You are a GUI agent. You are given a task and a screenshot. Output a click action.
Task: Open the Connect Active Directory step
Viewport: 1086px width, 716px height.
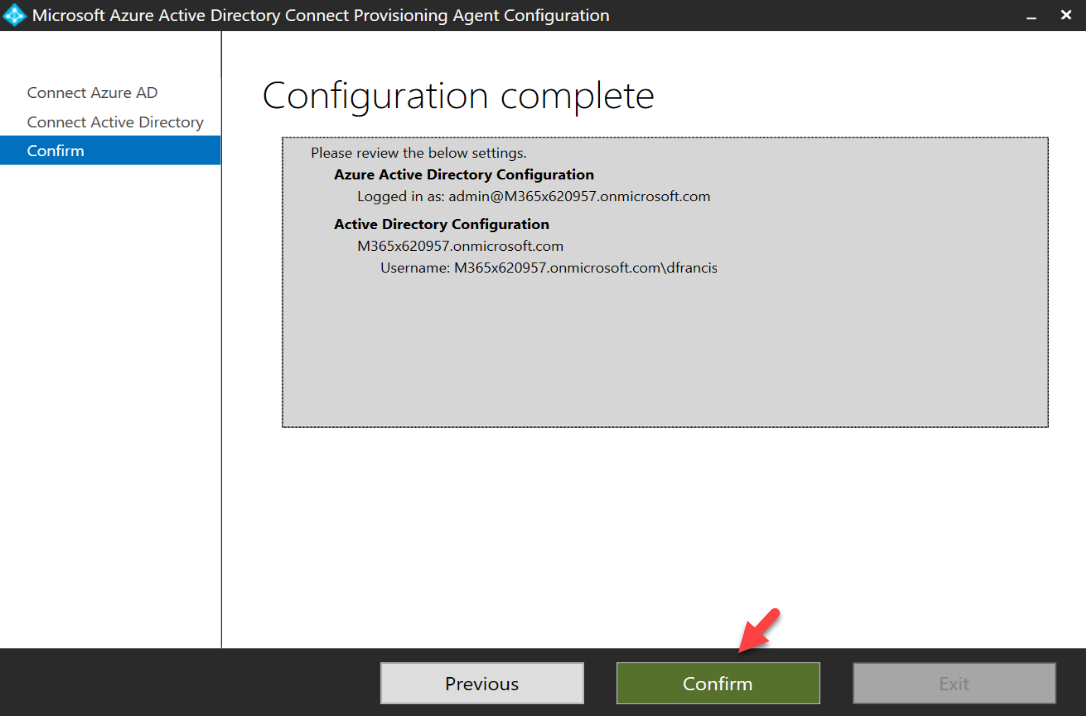point(115,122)
